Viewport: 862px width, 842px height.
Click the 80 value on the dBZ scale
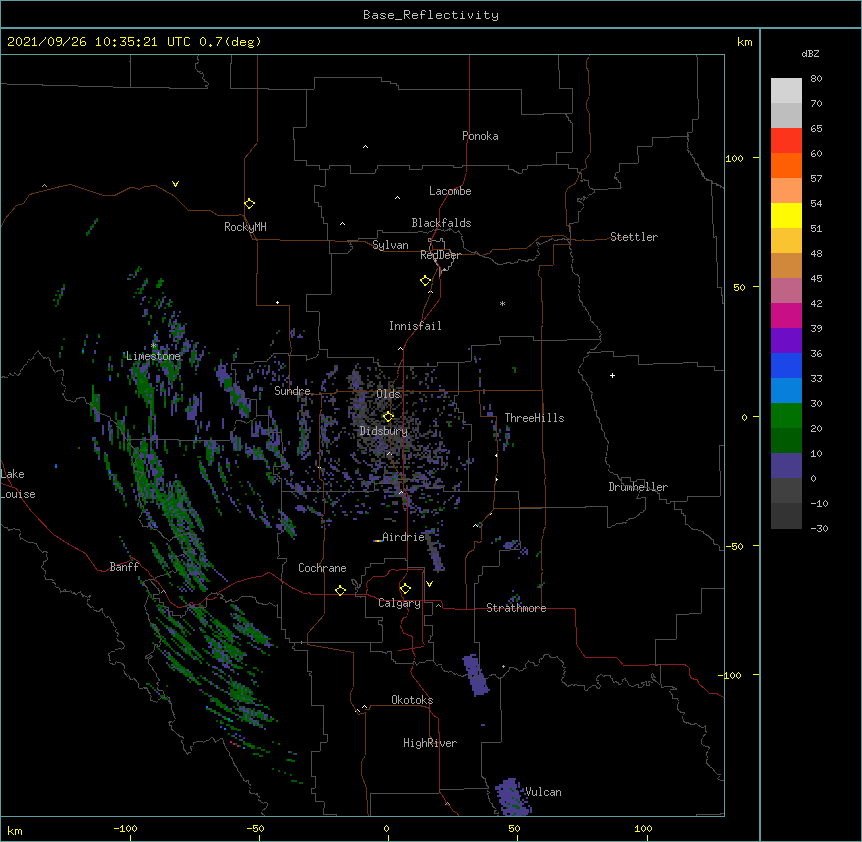click(816, 79)
